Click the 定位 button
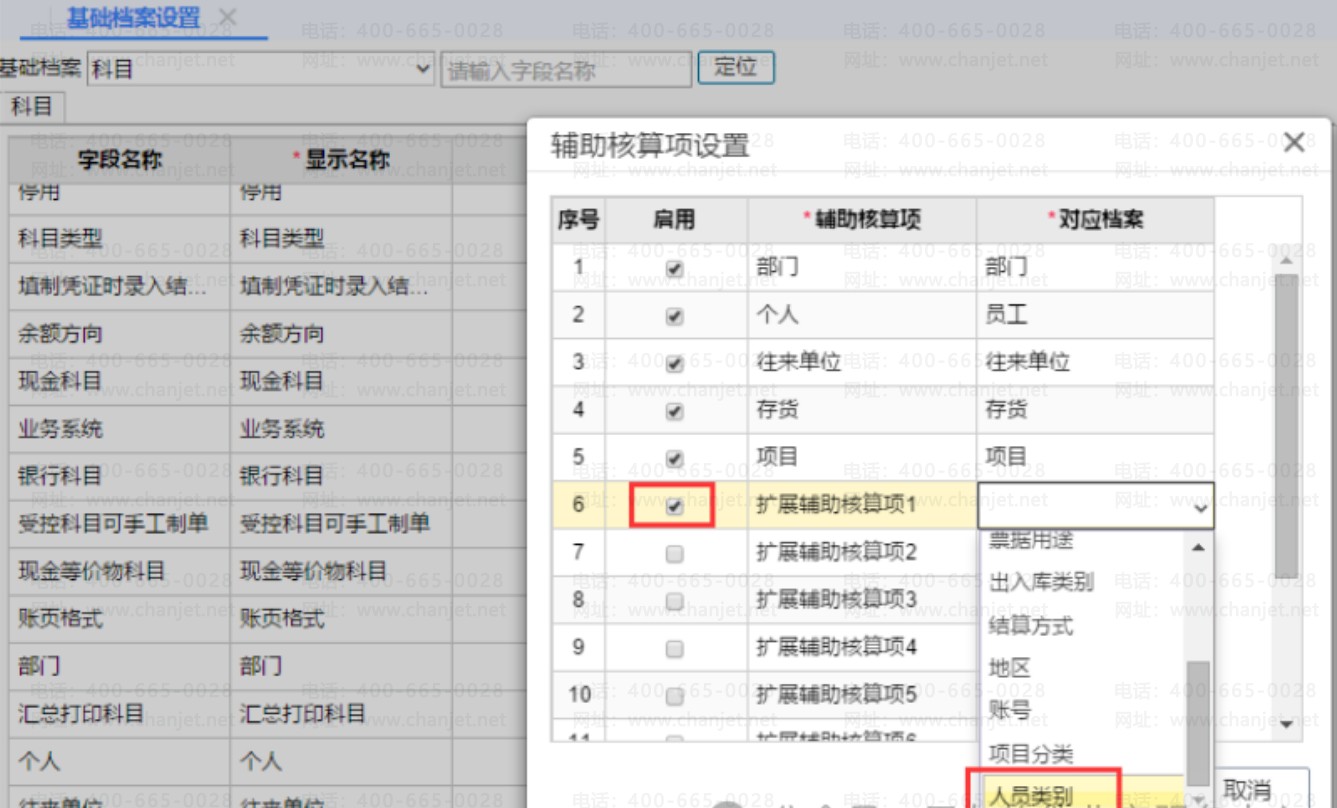Viewport: 1337px width, 808px height. point(736,68)
